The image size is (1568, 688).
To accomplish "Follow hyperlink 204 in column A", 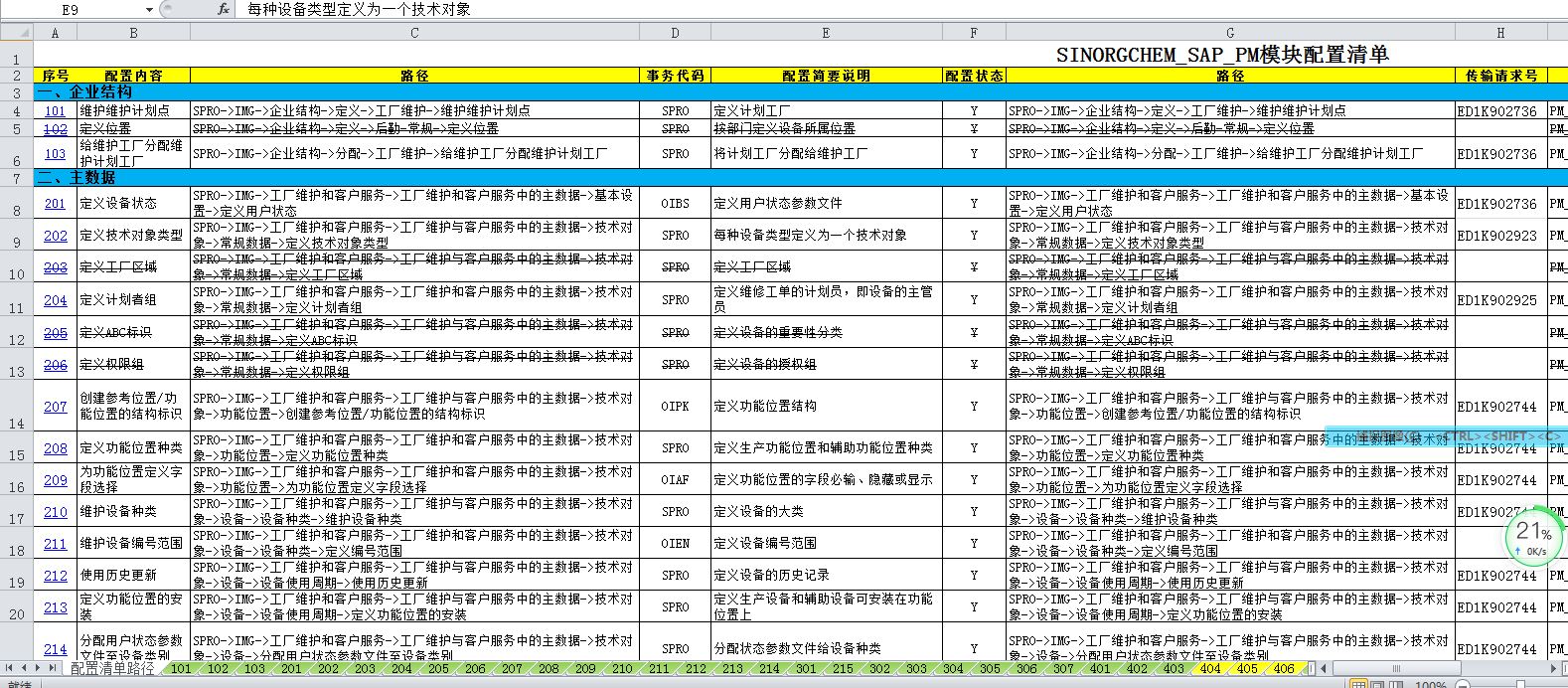I will coord(55,300).
